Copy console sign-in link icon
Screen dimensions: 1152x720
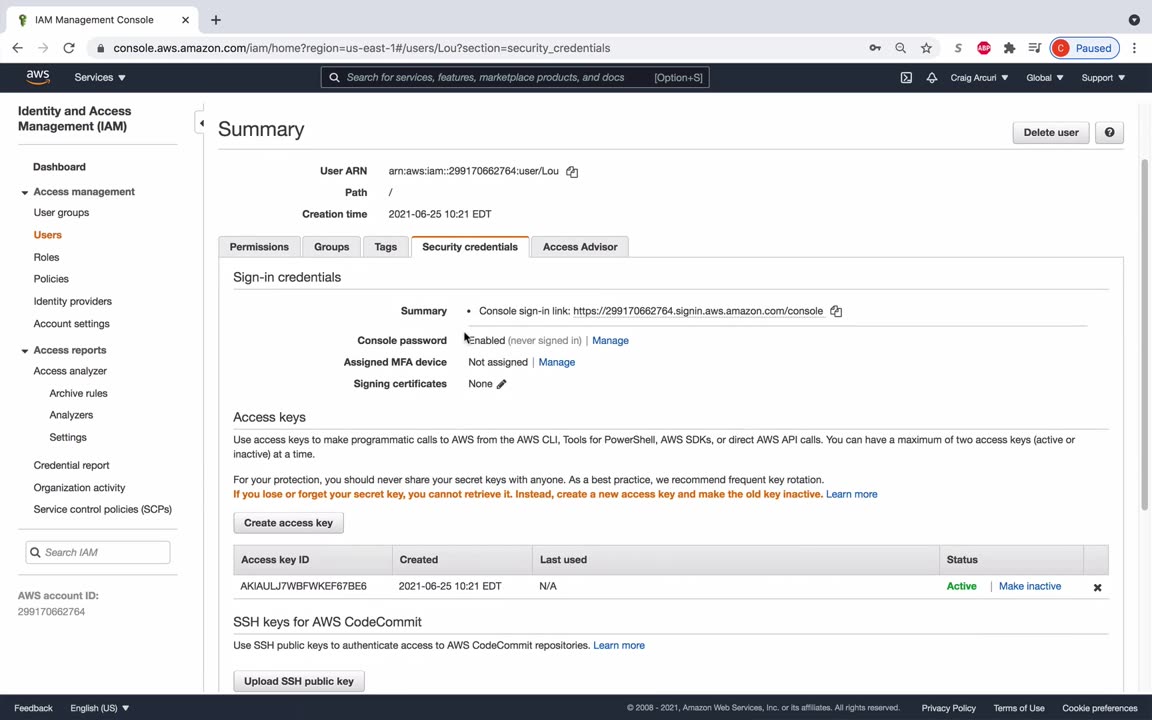pyautogui.click(x=836, y=311)
